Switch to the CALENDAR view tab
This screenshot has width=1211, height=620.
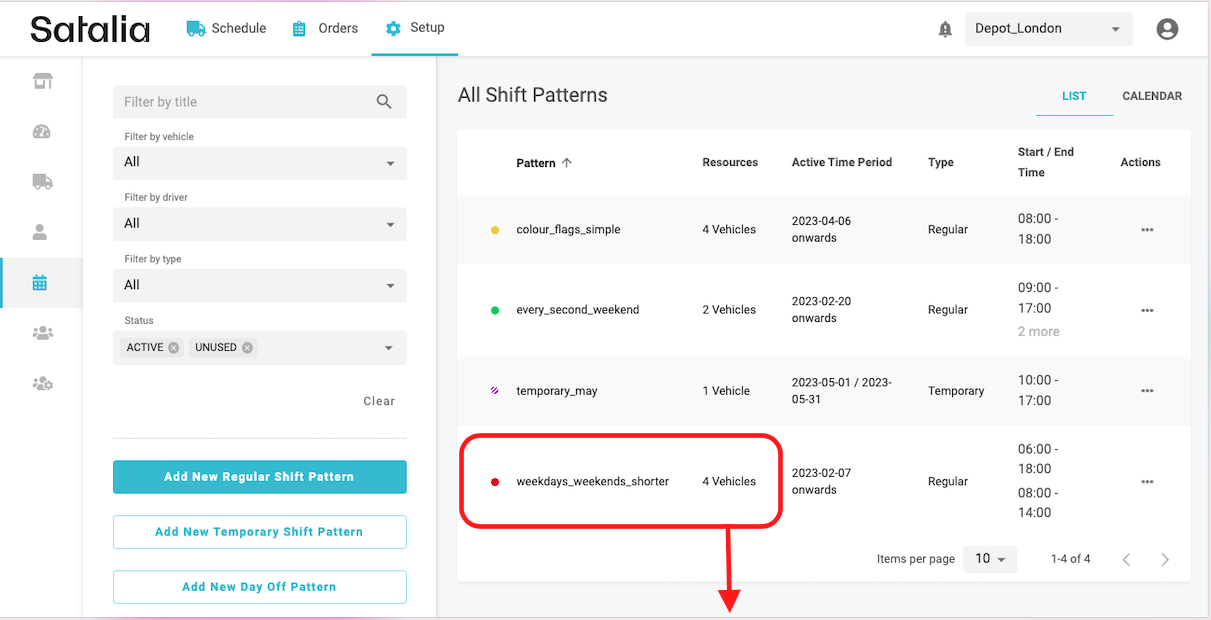1151,96
